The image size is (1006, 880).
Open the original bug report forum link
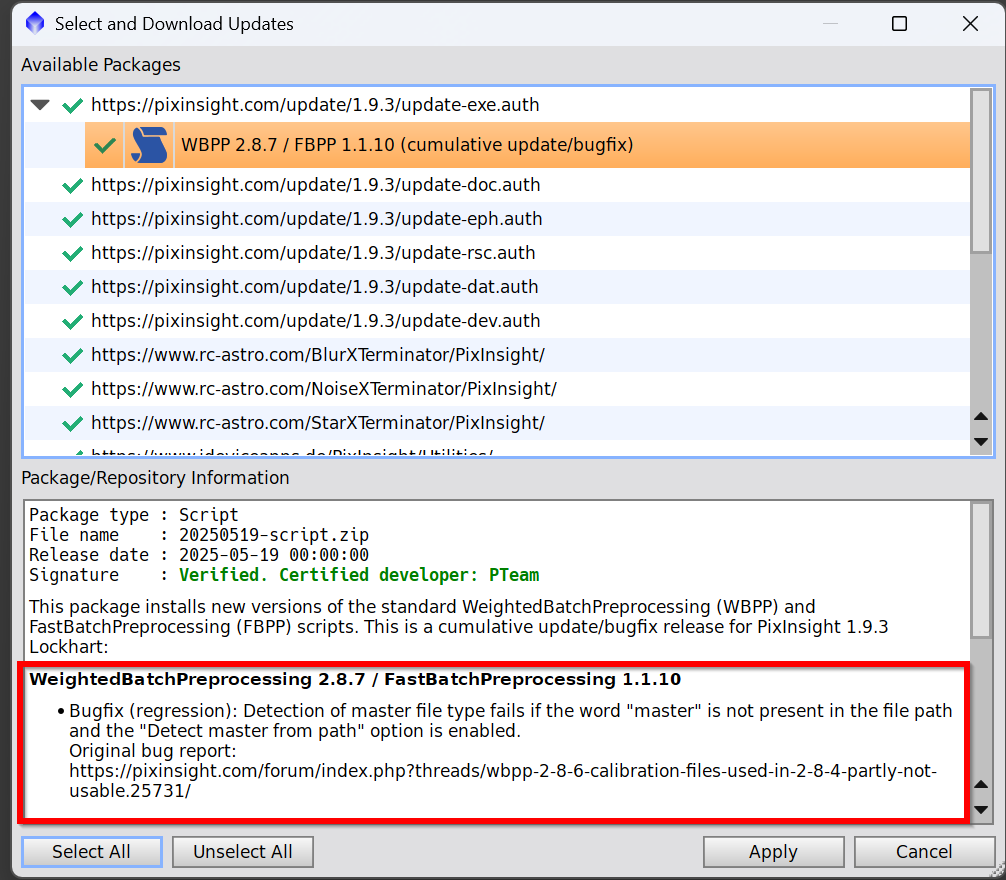click(x=503, y=781)
